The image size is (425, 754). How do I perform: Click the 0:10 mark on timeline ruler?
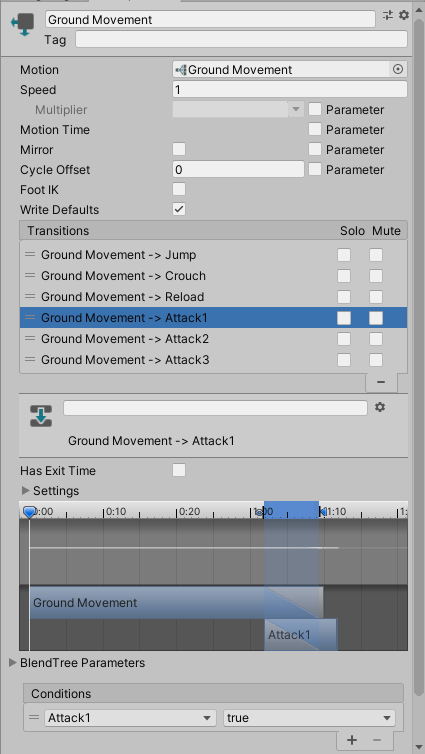pos(116,512)
